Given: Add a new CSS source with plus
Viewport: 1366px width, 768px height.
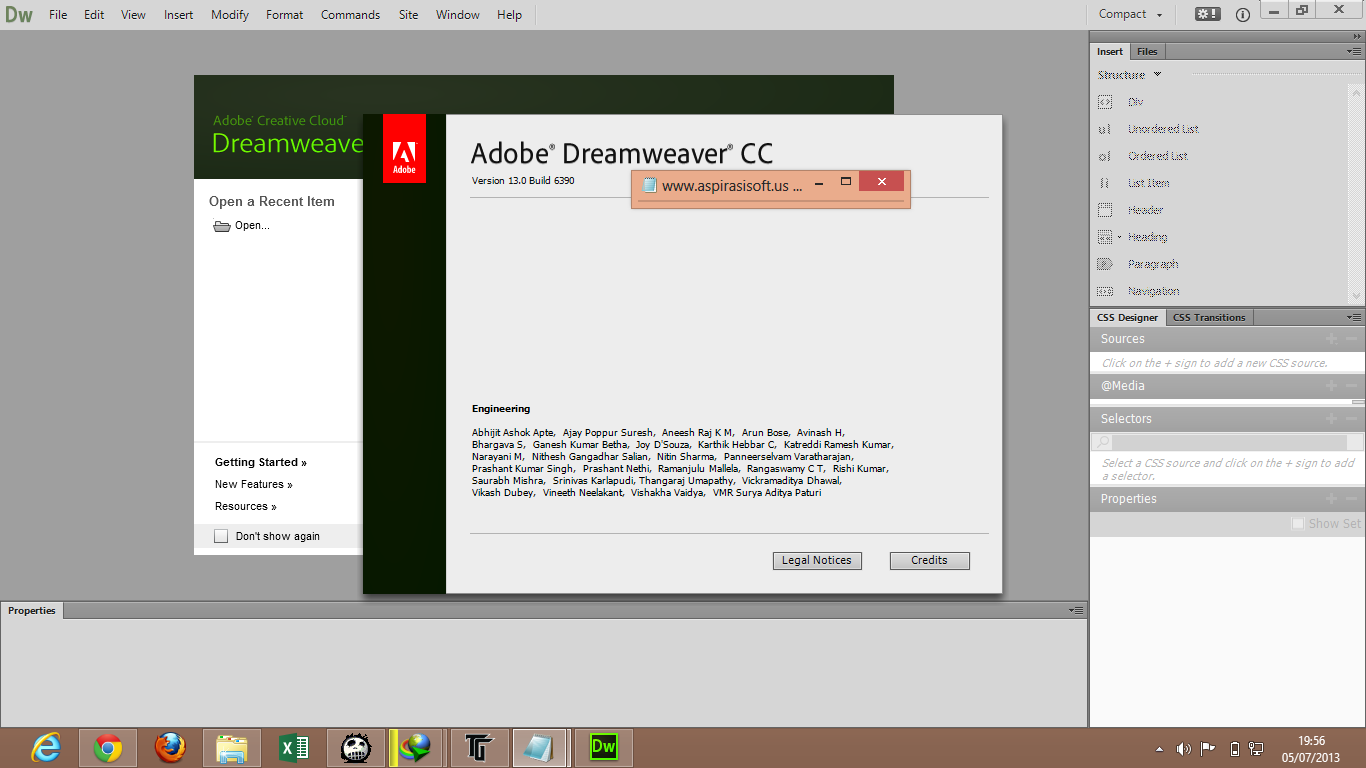Looking at the screenshot, I should click(1331, 339).
